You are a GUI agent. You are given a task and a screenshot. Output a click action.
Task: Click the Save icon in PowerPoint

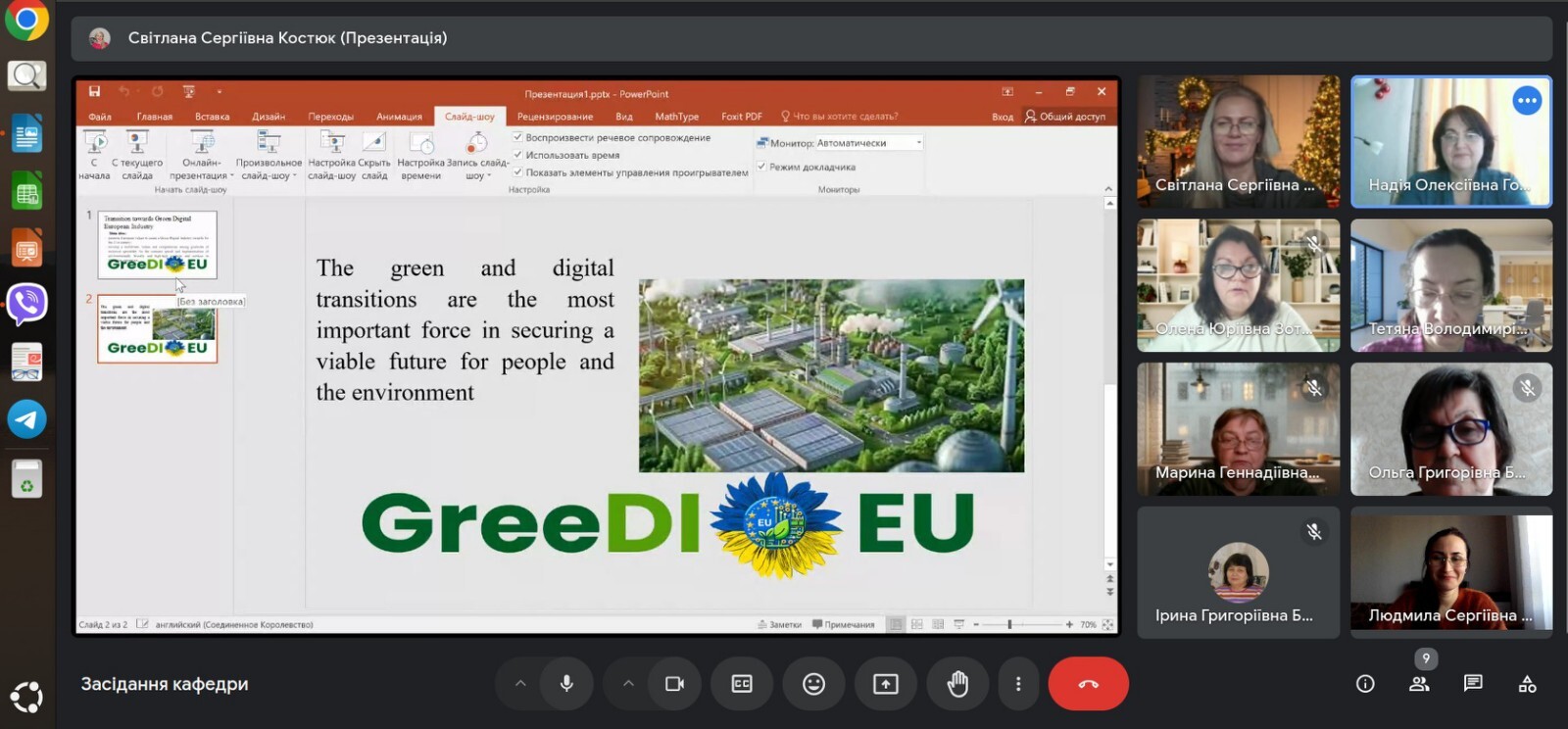coord(94,91)
